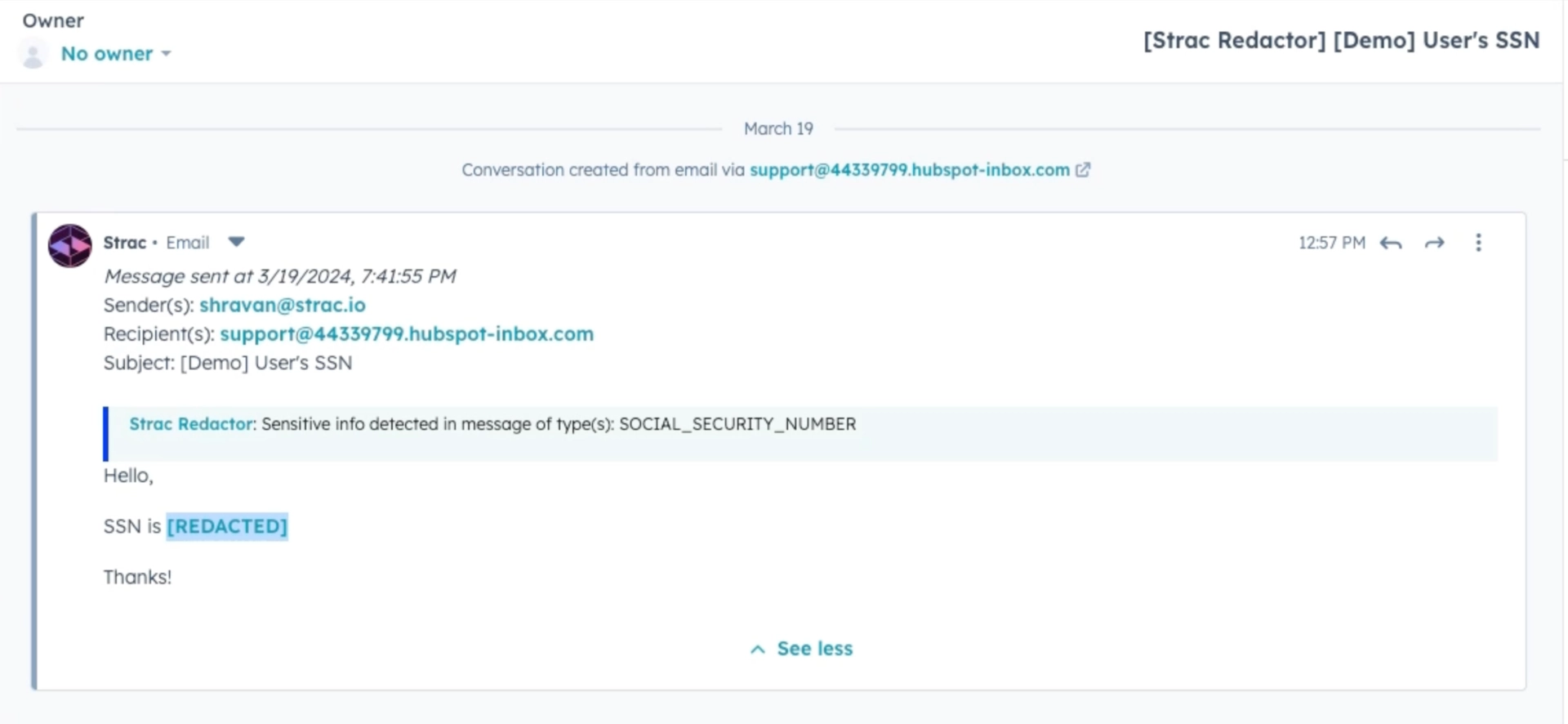Image resolution: width=1568 pixels, height=724 pixels.
Task: Click the conversation title [Strac Redactor] [Demo] User's SSN
Action: click(x=1342, y=40)
